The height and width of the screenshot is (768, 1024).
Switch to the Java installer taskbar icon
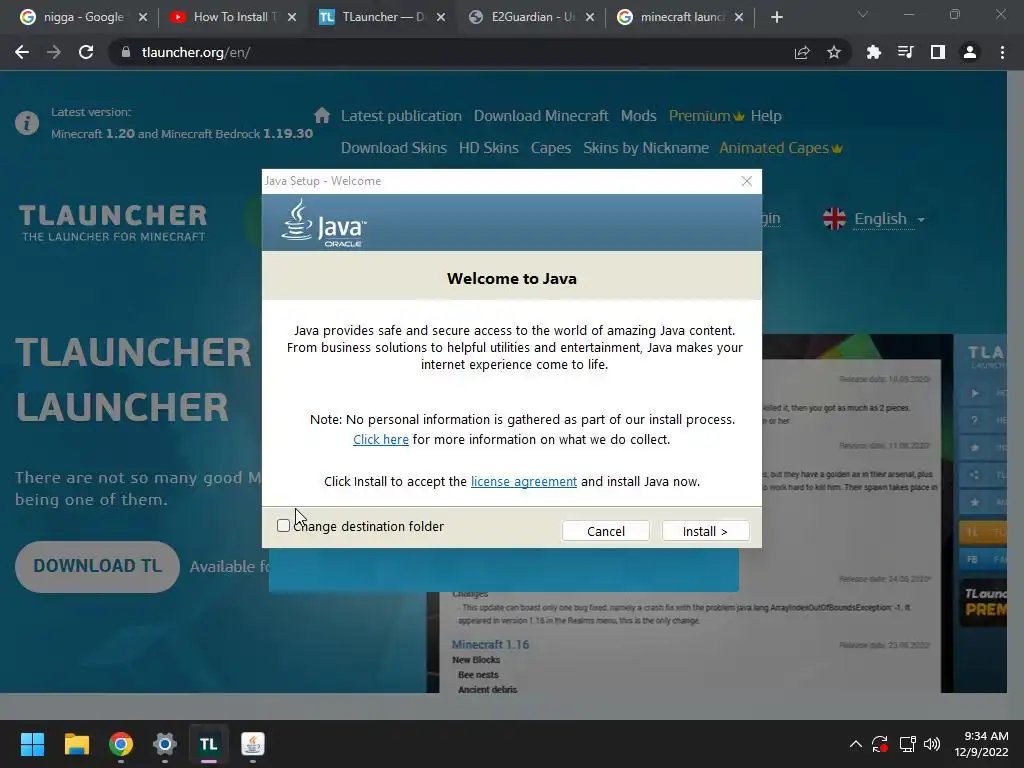[x=253, y=744]
